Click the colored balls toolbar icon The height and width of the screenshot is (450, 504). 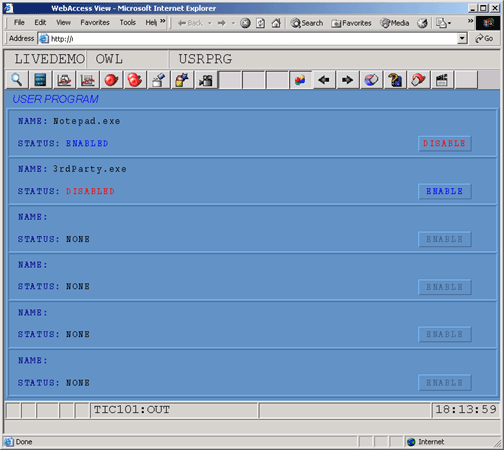[x=300, y=80]
